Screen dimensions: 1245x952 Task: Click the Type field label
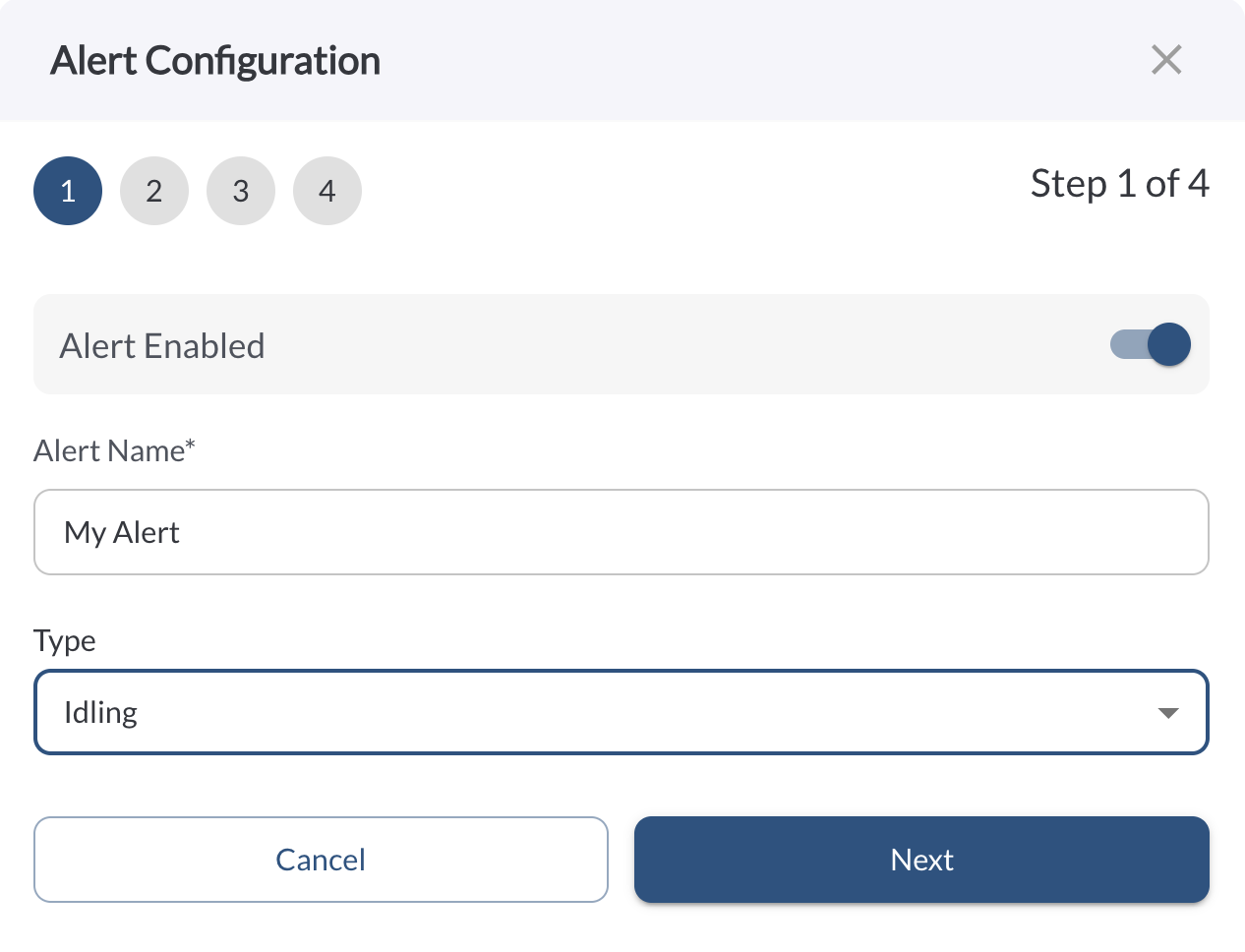pyautogui.click(x=65, y=640)
